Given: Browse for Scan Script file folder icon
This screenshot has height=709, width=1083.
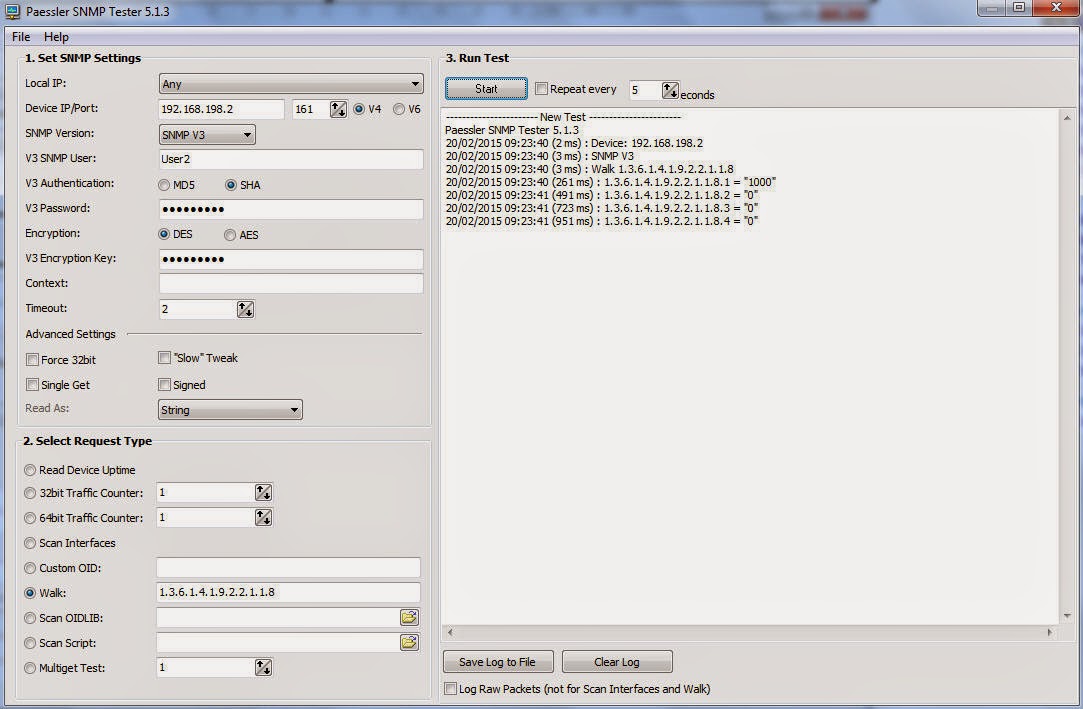Looking at the screenshot, I should point(409,643).
